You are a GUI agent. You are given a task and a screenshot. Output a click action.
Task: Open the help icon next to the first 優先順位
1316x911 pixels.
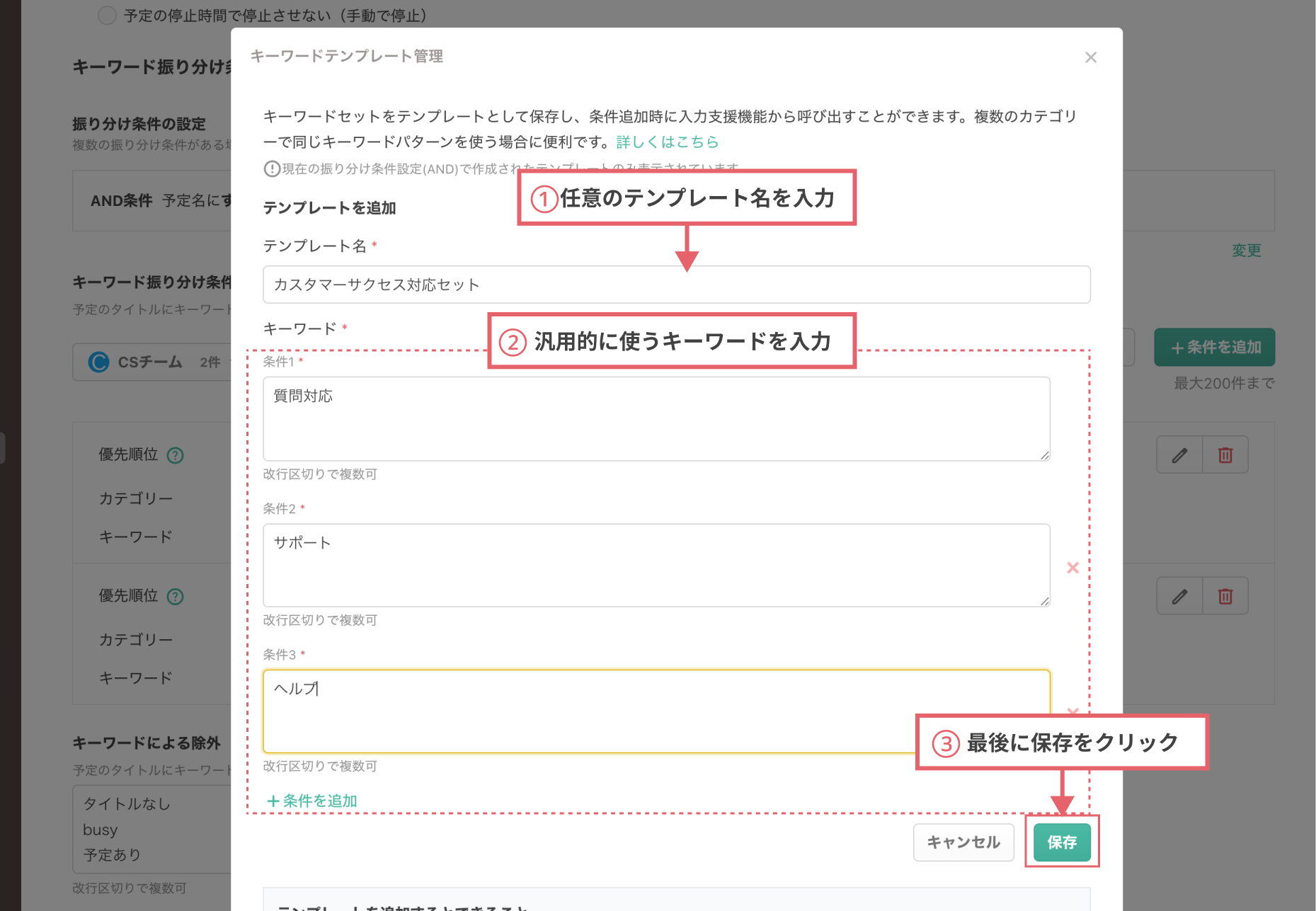click(175, 455)
